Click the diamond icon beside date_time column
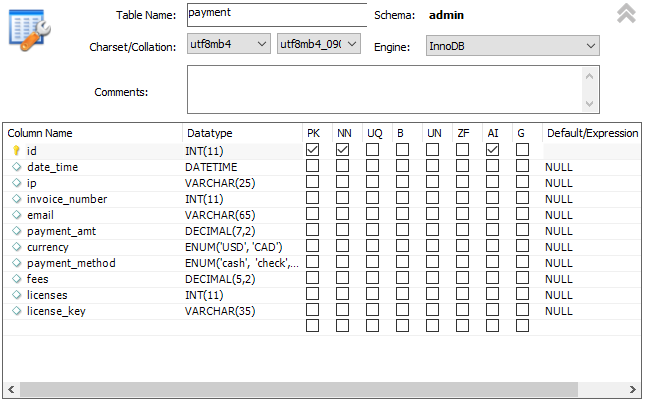645x402 pixels. (16, 167)
